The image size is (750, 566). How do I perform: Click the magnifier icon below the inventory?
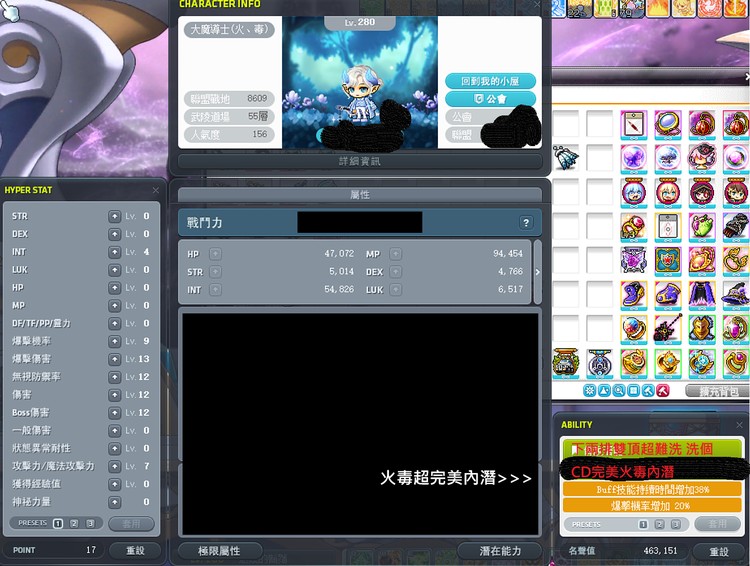point(619,391)
